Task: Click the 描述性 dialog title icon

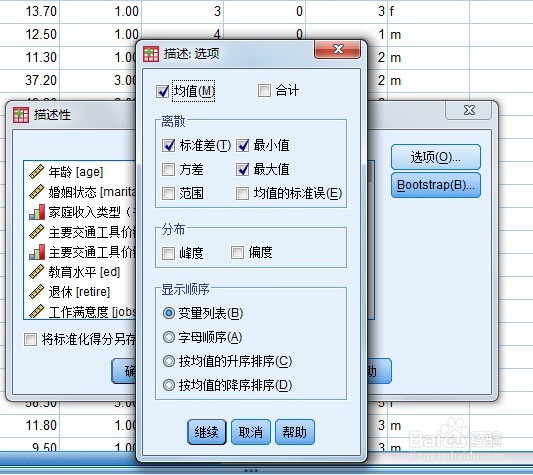Action: (21, 115)
